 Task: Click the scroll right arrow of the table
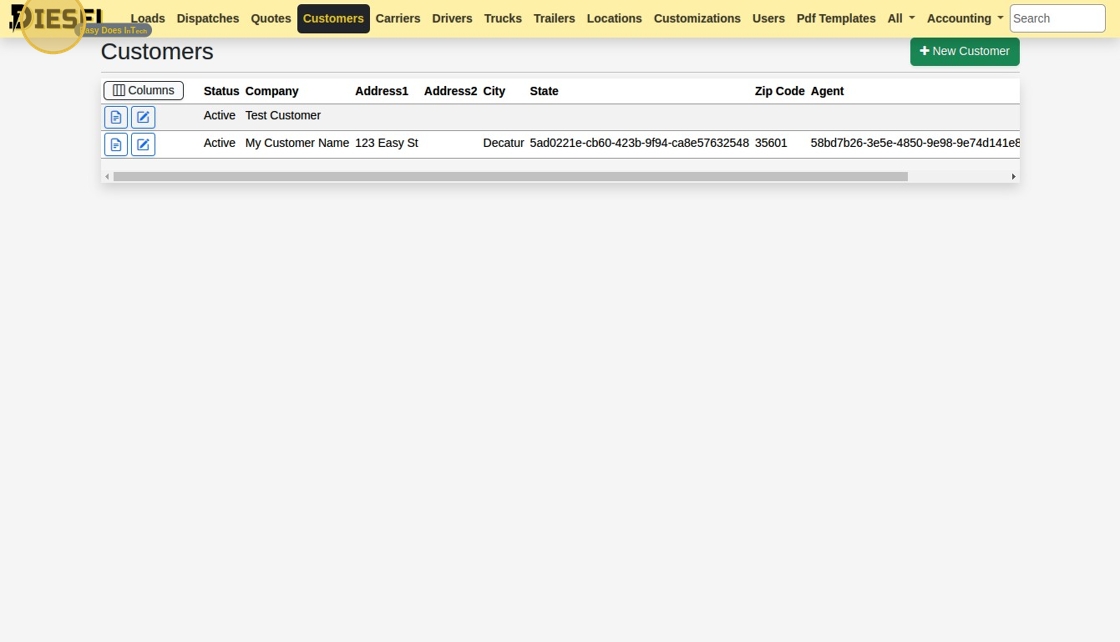(x=1013, y=176)
